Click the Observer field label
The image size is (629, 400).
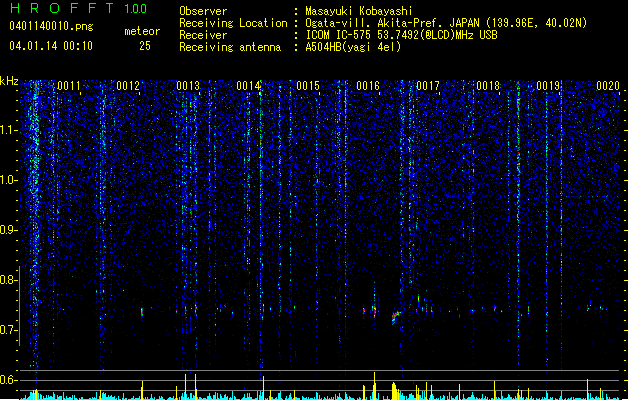(203, 11)
